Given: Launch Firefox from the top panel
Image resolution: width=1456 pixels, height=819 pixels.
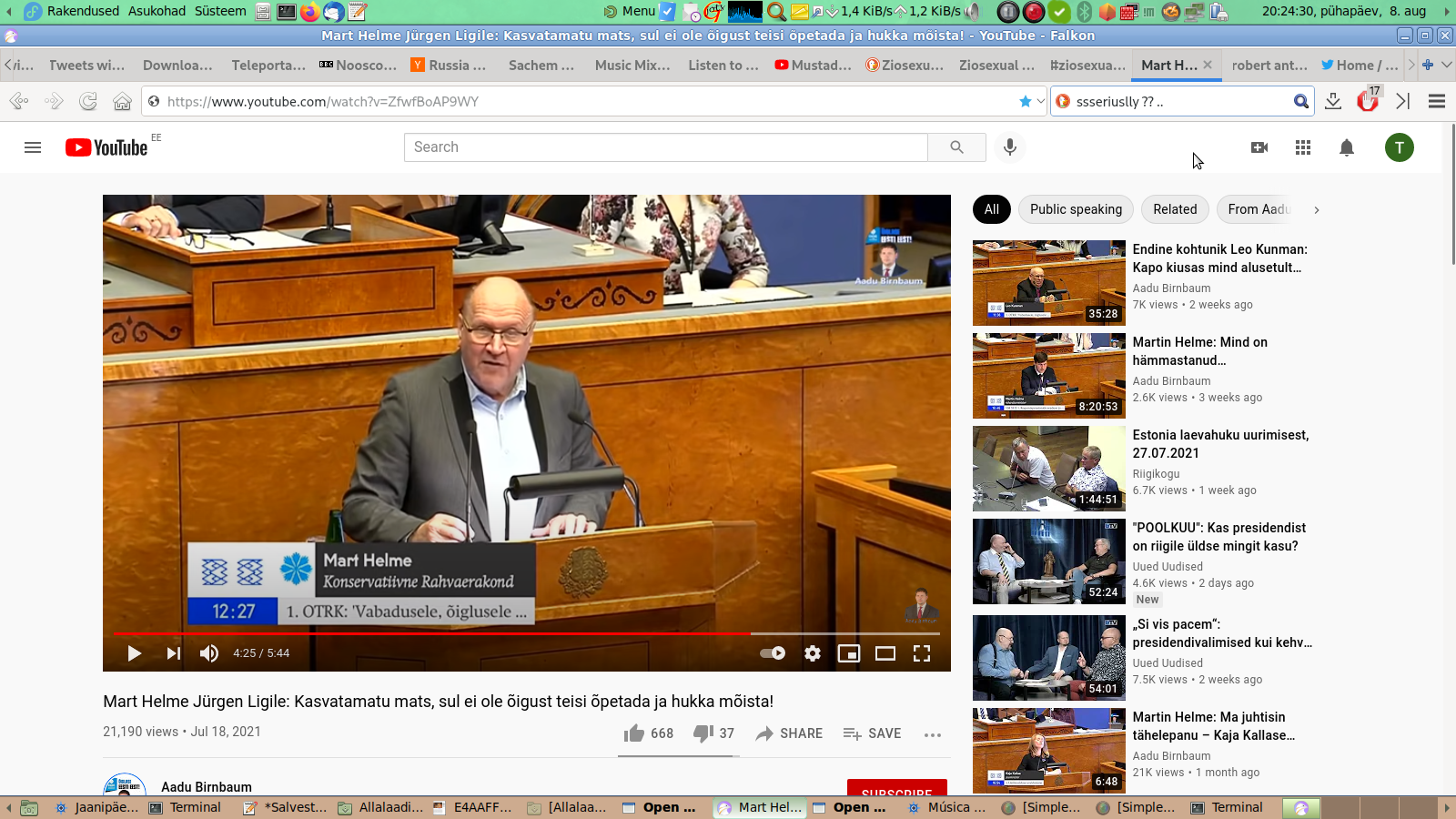Looking at the screenshot, I should click(310, 12).
